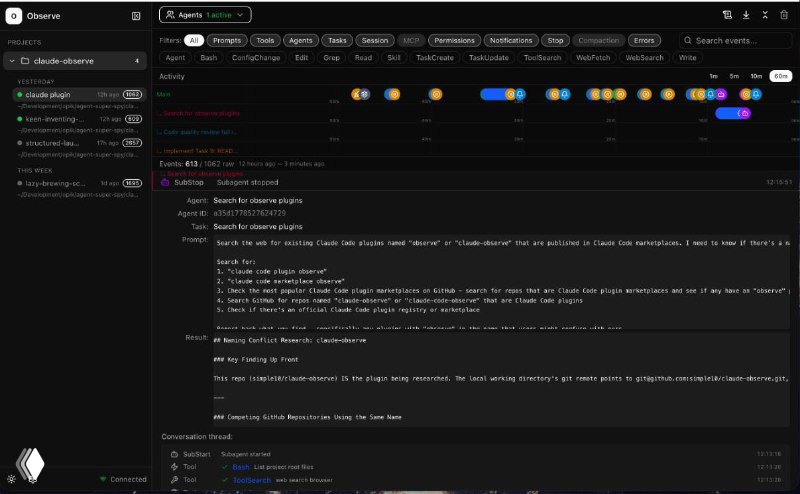Toggle the Session filter

pyautogui.click(x=375, y=40)
